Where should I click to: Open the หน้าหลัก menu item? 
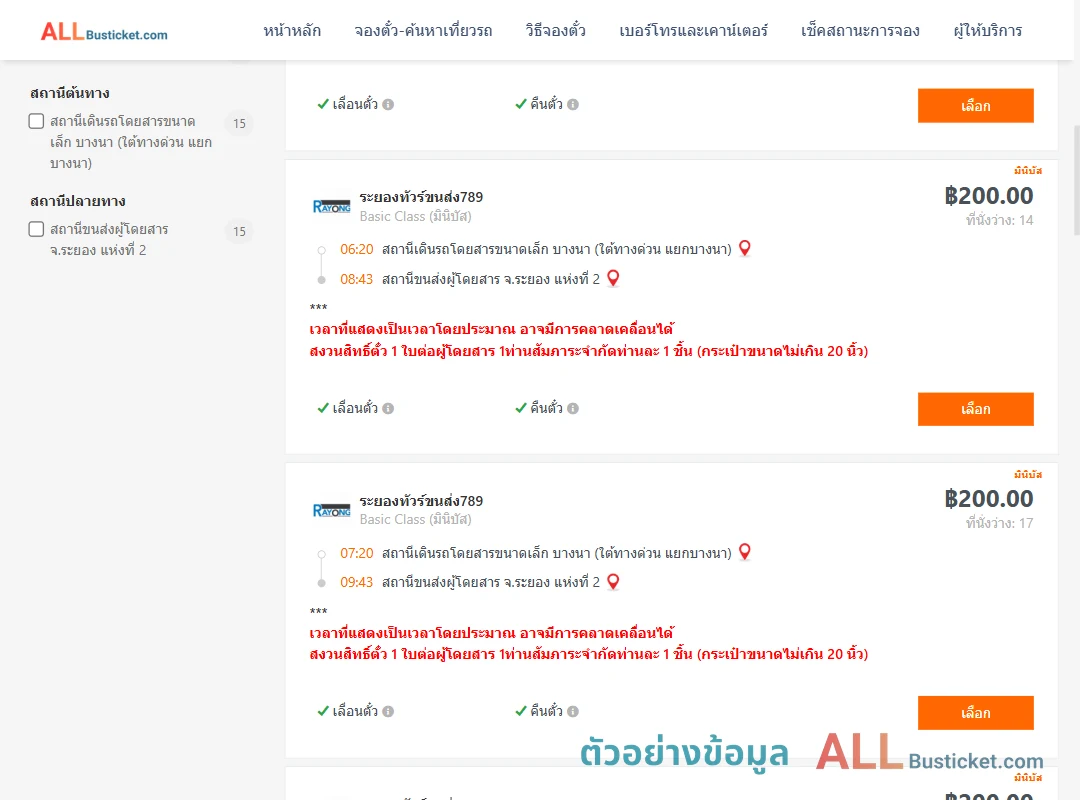292,31
